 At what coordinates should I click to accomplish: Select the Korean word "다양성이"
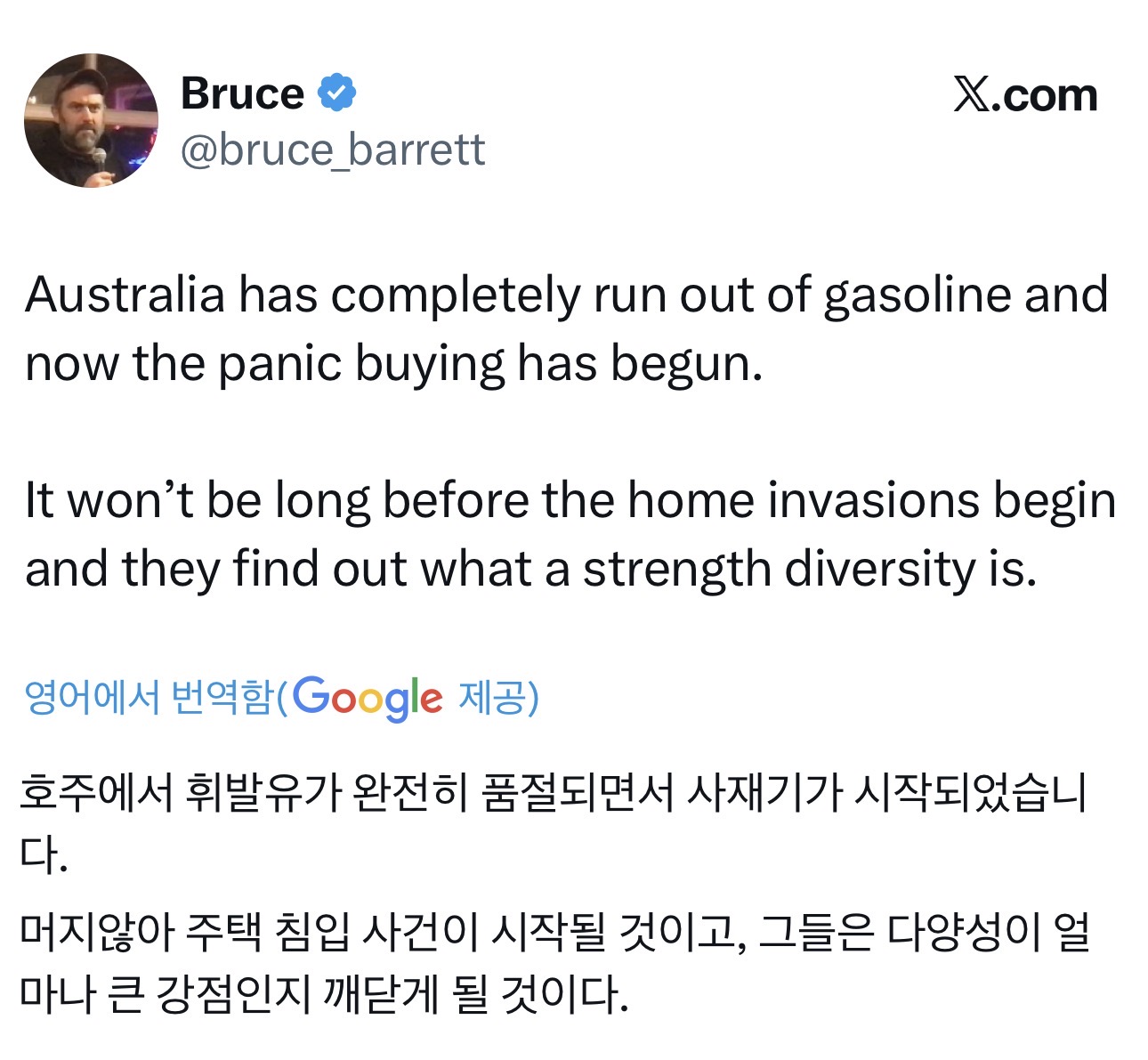[x=963, y=933]
